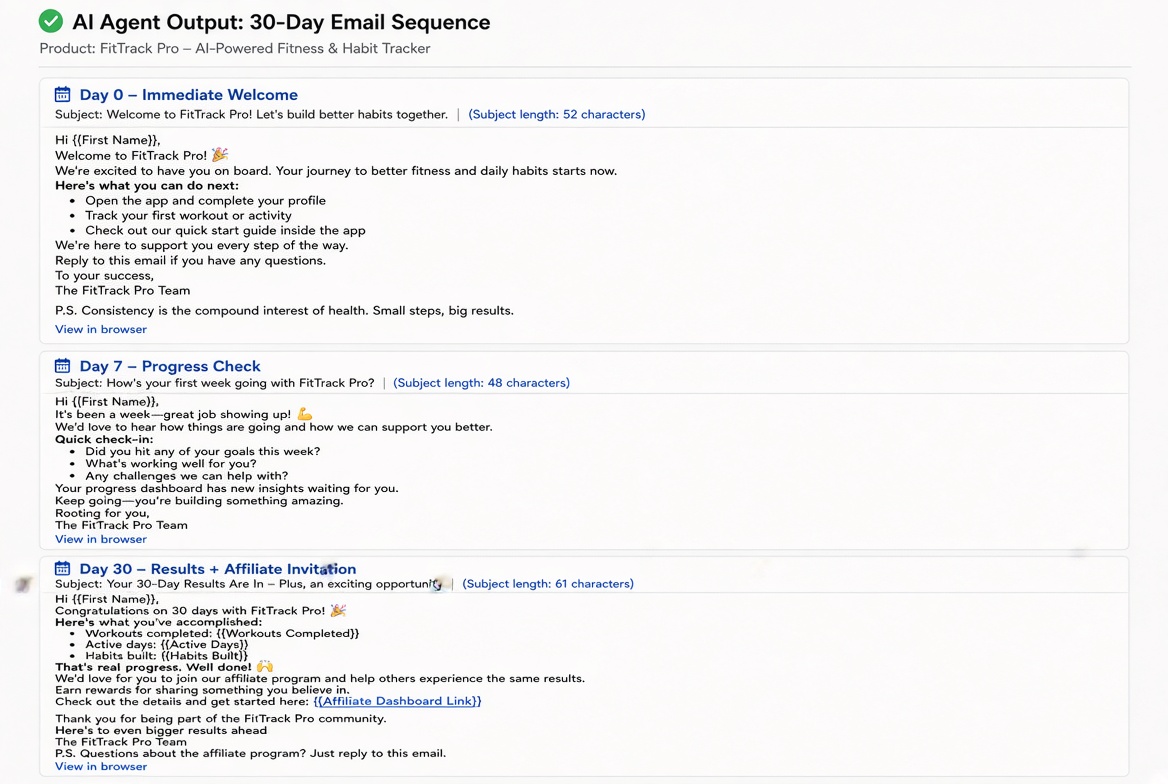Click the calendar icon for Day 30

tap(63, 569)
